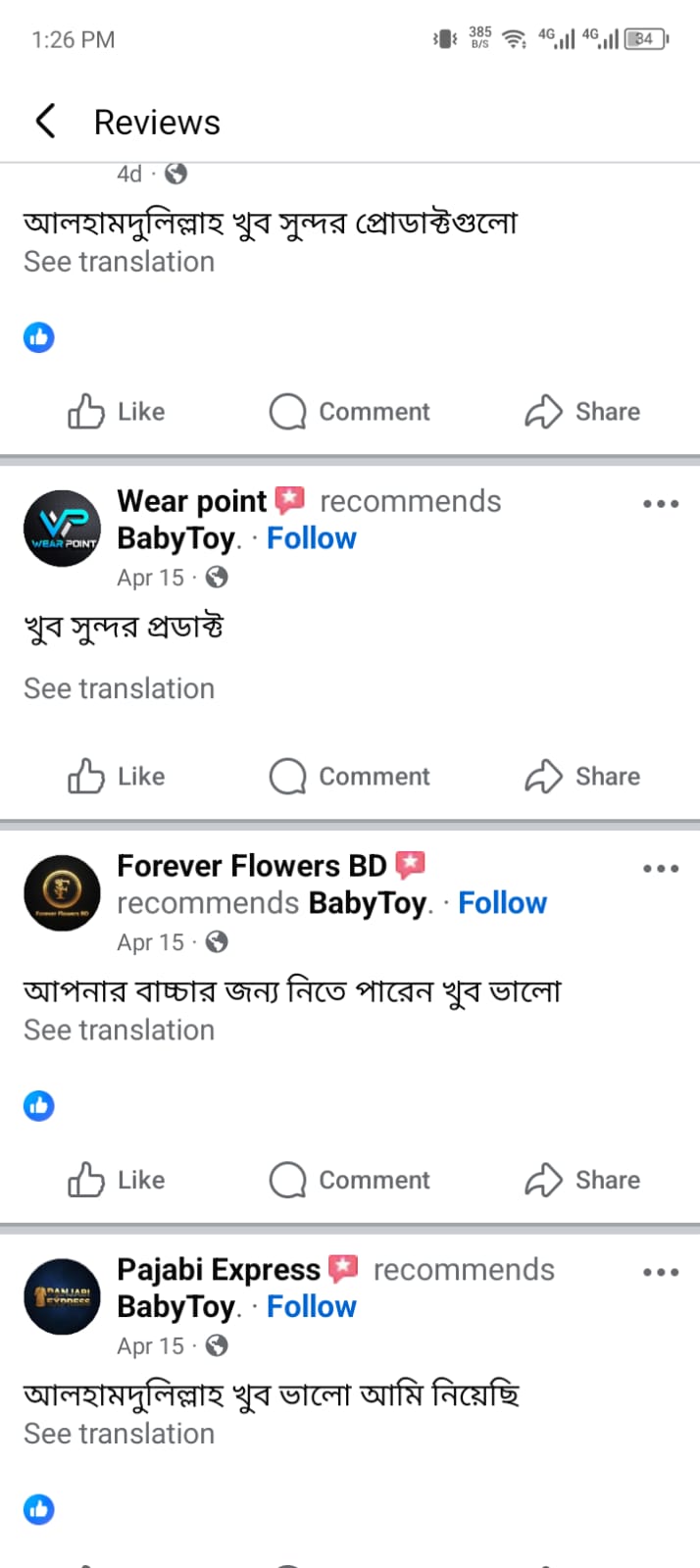700x1568 pixels.
Task: Share the Wear point review
Action: 582,777
